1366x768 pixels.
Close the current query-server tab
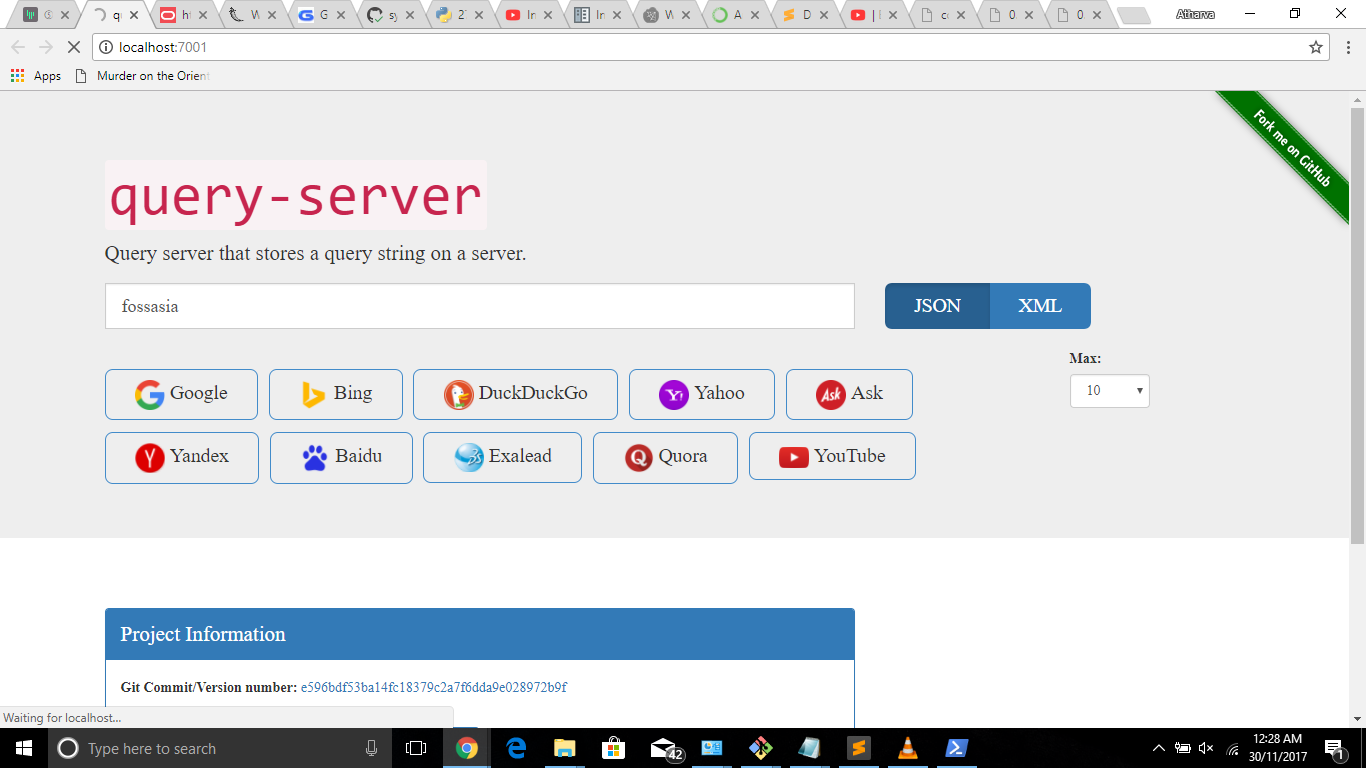(135, 15)
